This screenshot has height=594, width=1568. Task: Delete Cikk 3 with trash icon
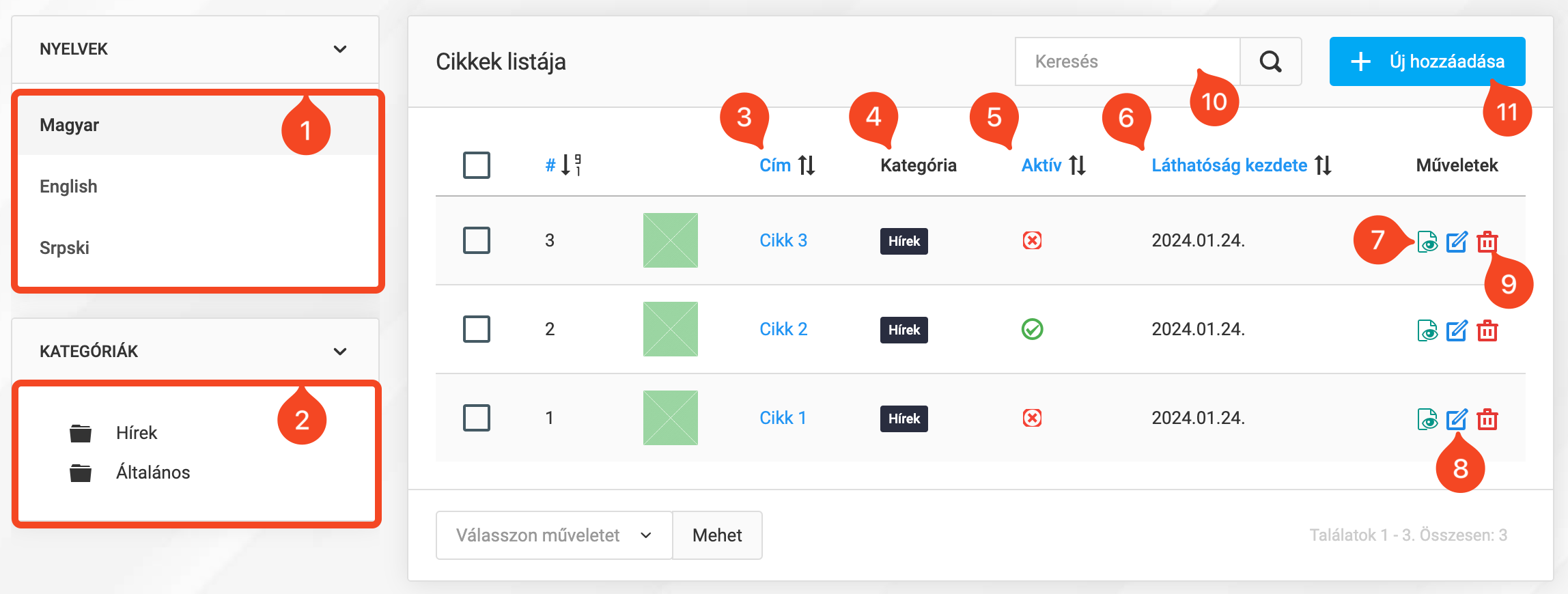[1487, 242]
